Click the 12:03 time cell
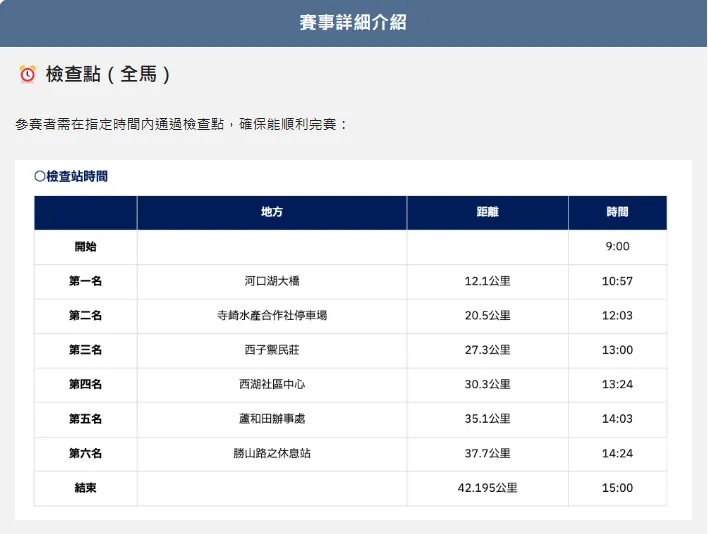This screenshot has width=708, height=534. coord(617,316)
